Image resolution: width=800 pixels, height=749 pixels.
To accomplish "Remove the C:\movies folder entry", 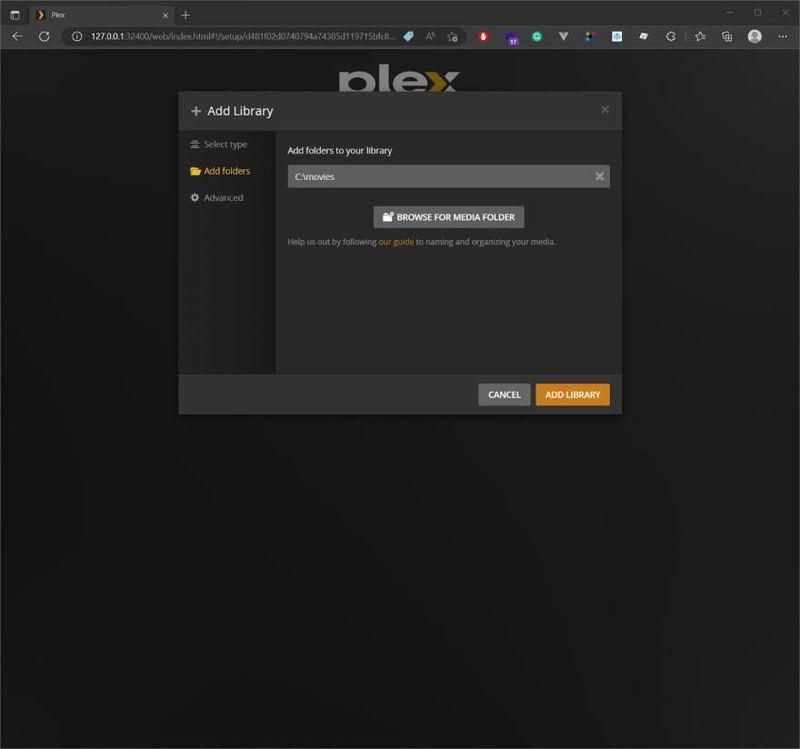I will click(599, 177).
